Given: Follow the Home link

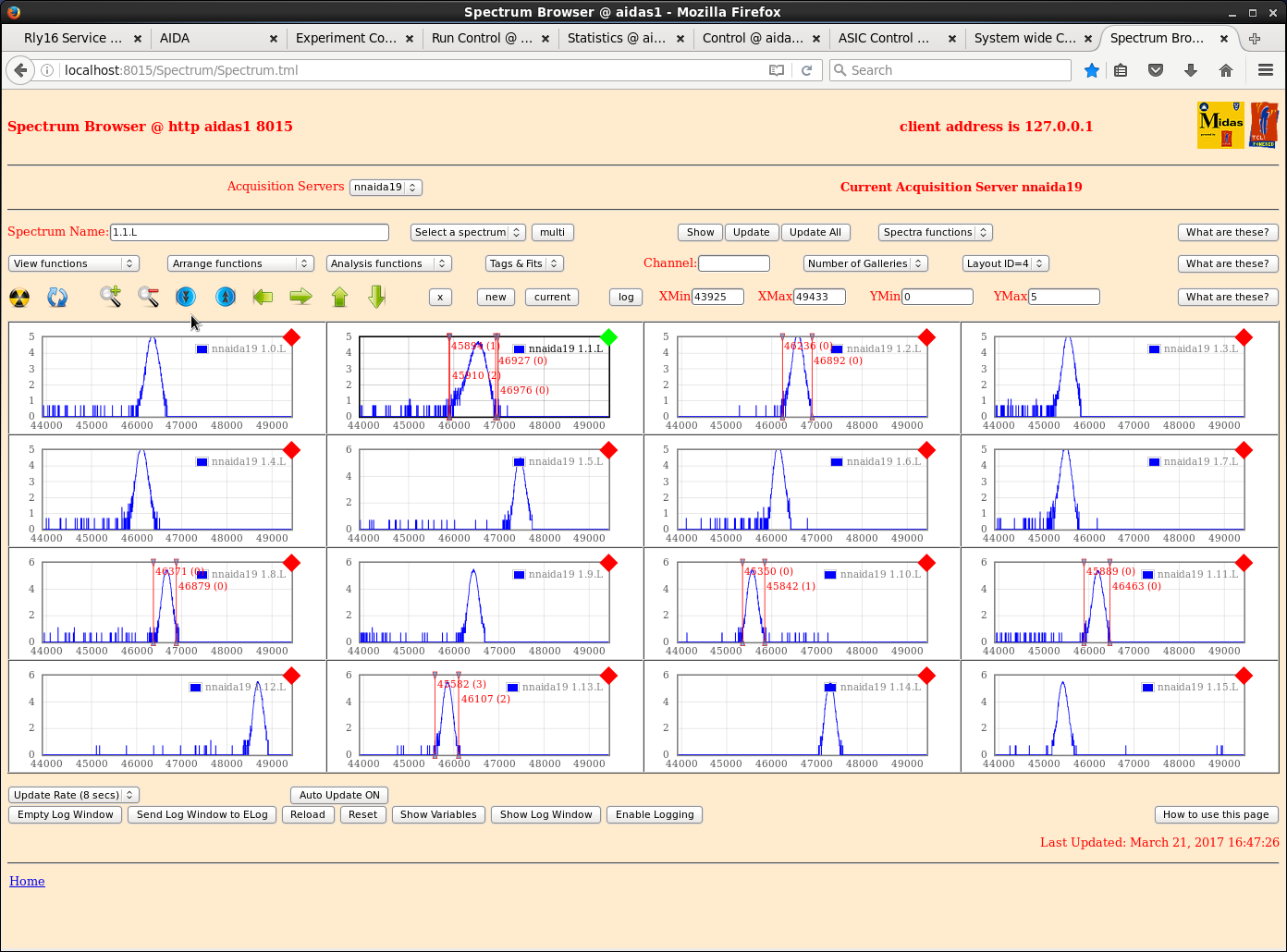Looking at the screenshot, I should coord(27,881).
